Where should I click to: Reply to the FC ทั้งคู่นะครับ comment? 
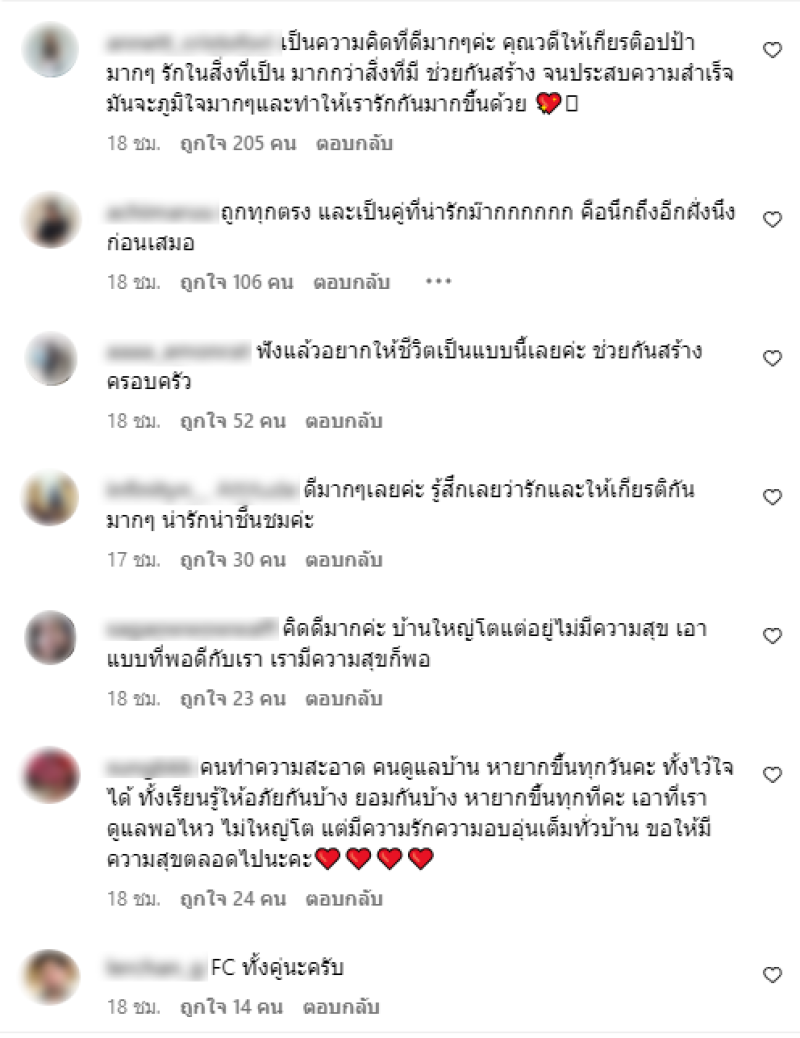coord(341,1008)
